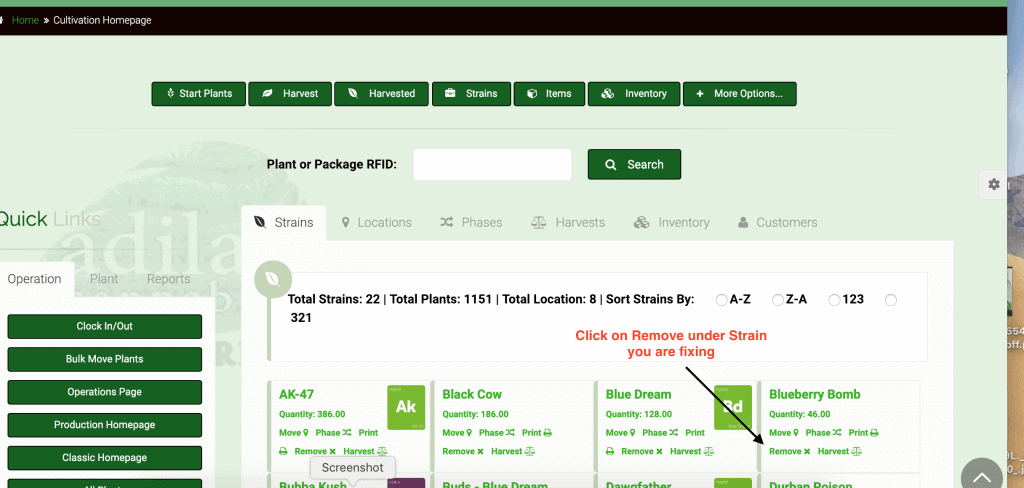Click Phase shuffle icon on Blue Dream card

(673, 432)
